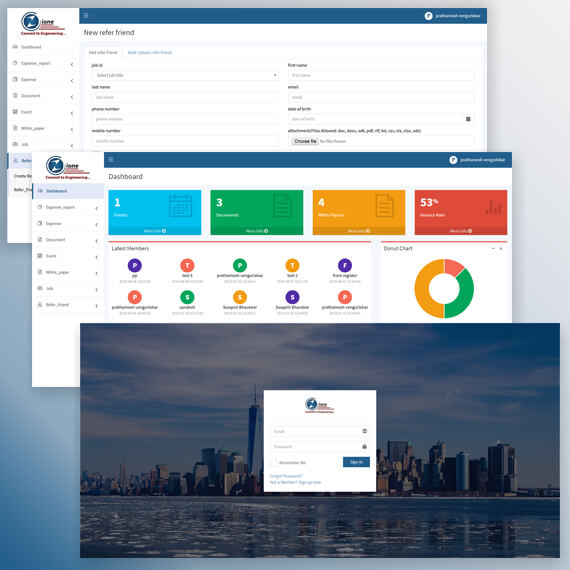The width and height of the screenshot is (570, 570).
Task: Click orange segment of donut chart
Action: 422,289
